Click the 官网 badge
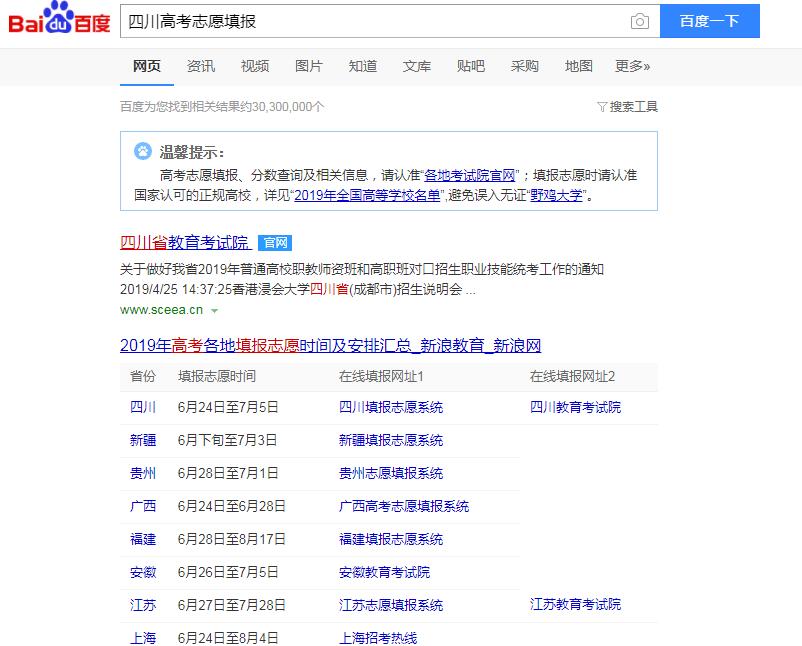Image resolution: width=802 pixels, height=646 pixels. coord(275,243)
